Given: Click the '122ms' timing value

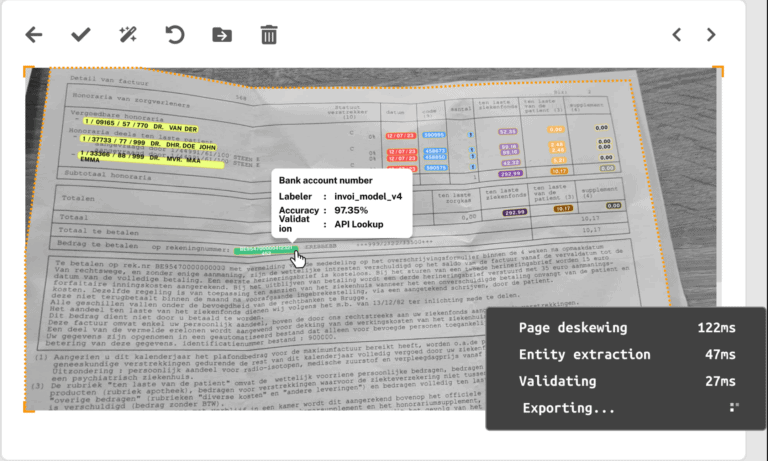Looking at the screenshot, I should pyautogui.click(x=716, y=328).
